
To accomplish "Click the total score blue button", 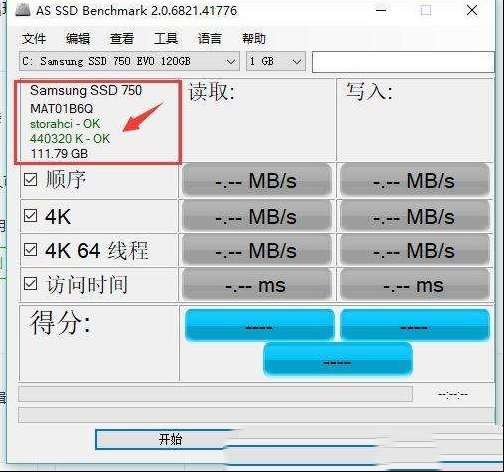I will pos(338,360).
